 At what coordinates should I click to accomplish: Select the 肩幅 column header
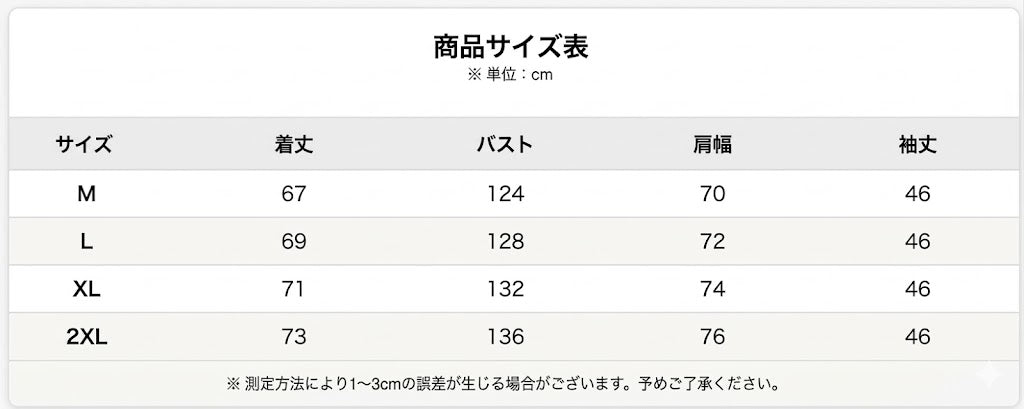[x=712, y=144]
